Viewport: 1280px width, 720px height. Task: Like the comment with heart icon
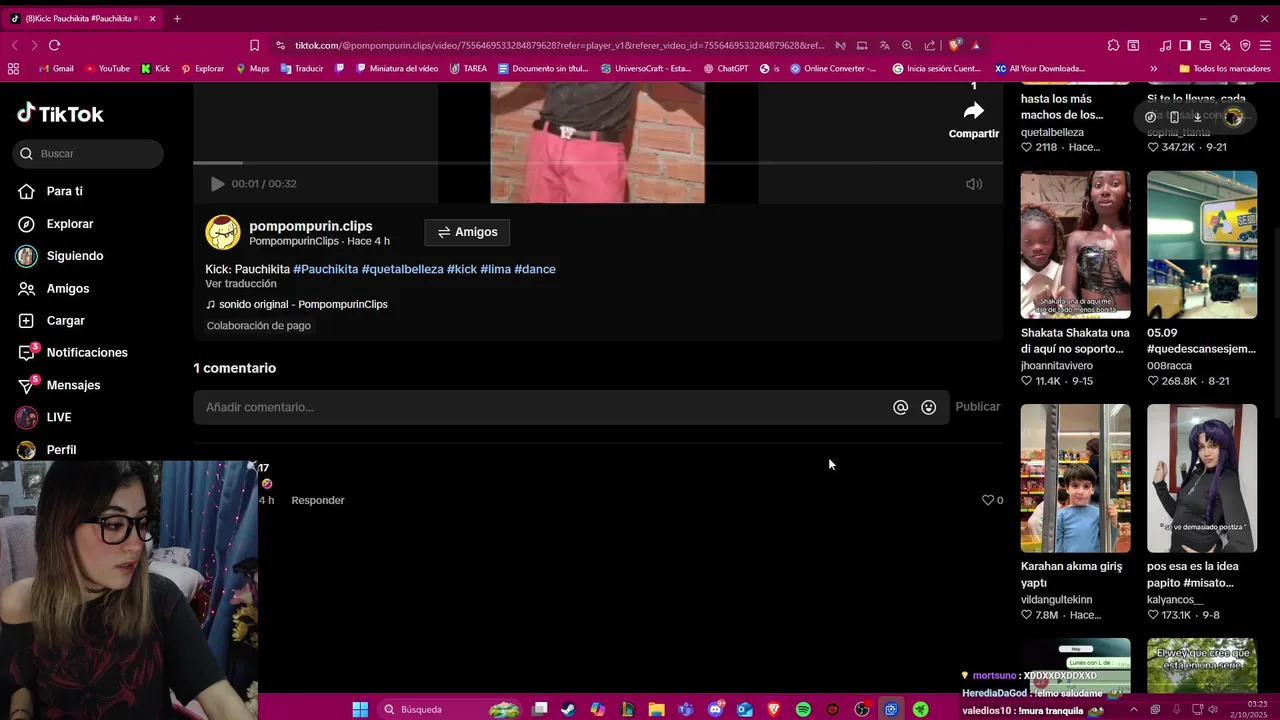[988, 500]
